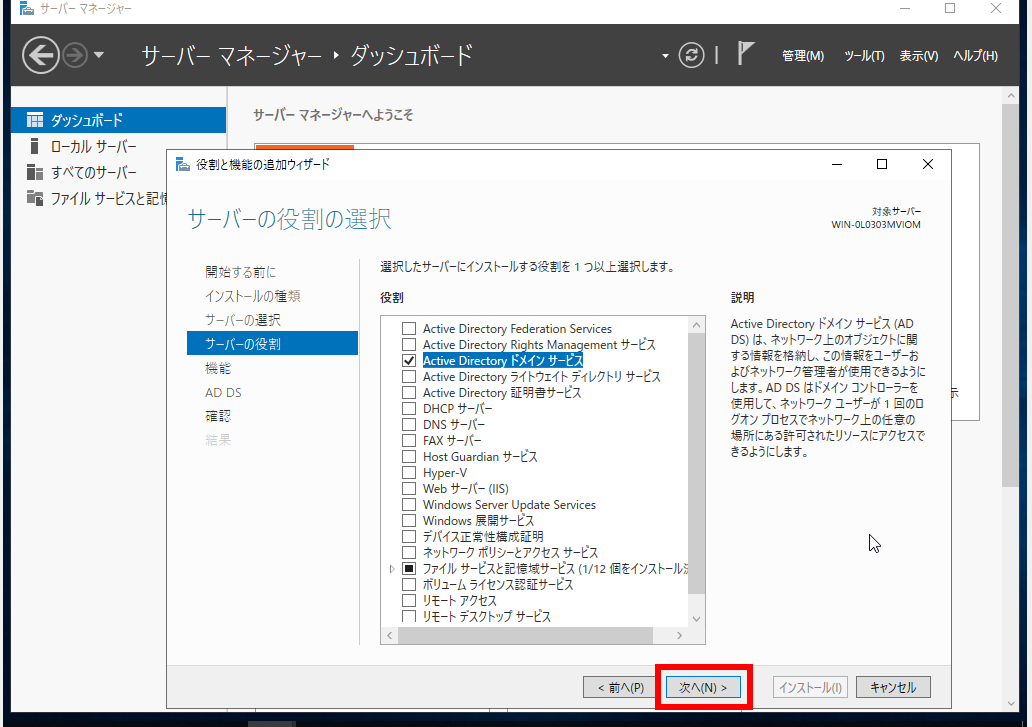Click the 次へ(N) > button
Screen dimensions: 1032x727
click(703, 688)
